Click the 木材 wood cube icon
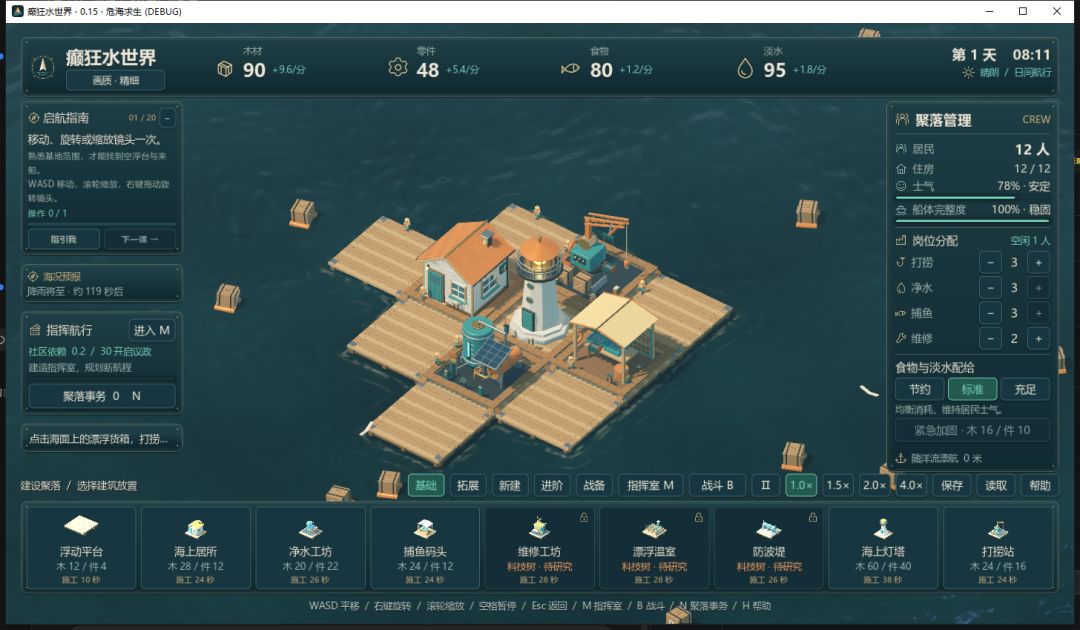 pos(225,69)
